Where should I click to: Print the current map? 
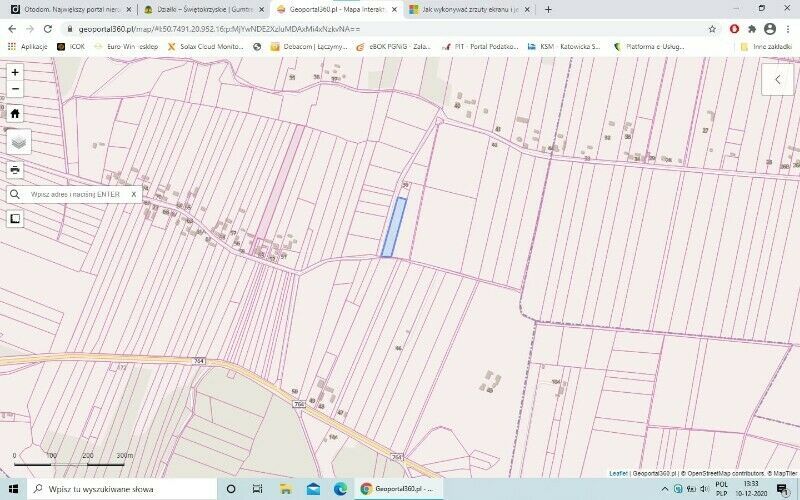[x=15, y=169]
